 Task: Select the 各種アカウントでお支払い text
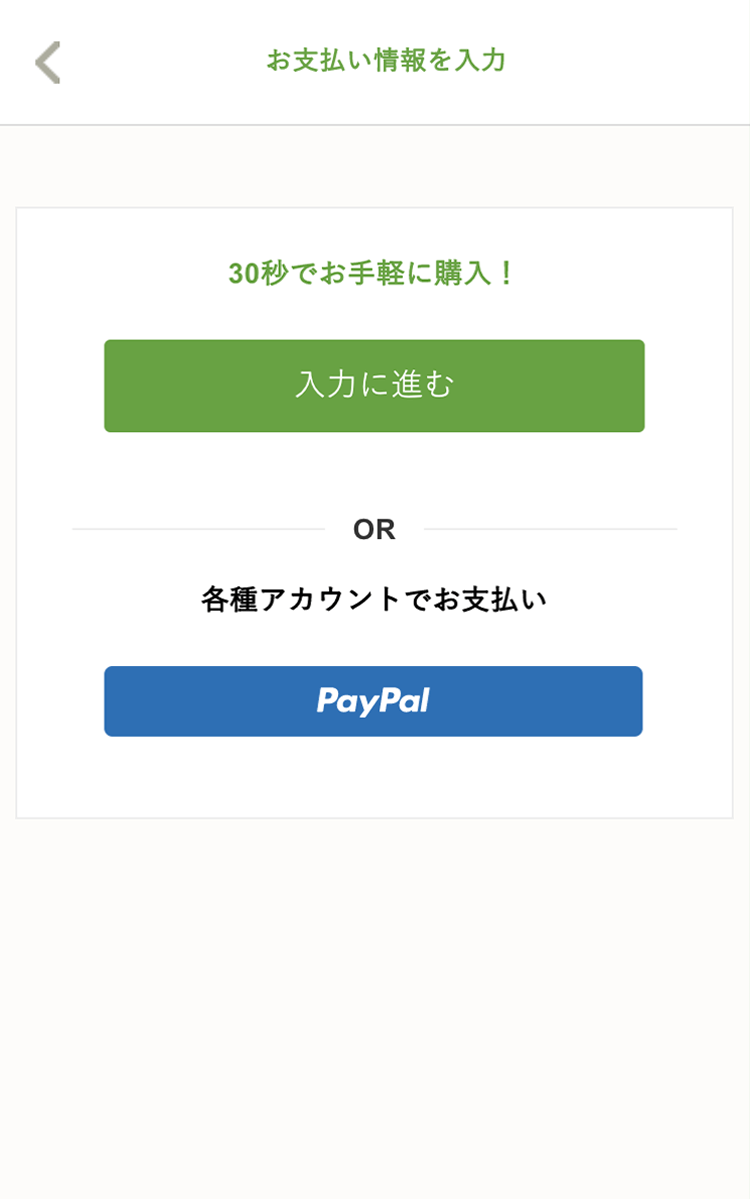pyautogui.click(x=374, y=600)
